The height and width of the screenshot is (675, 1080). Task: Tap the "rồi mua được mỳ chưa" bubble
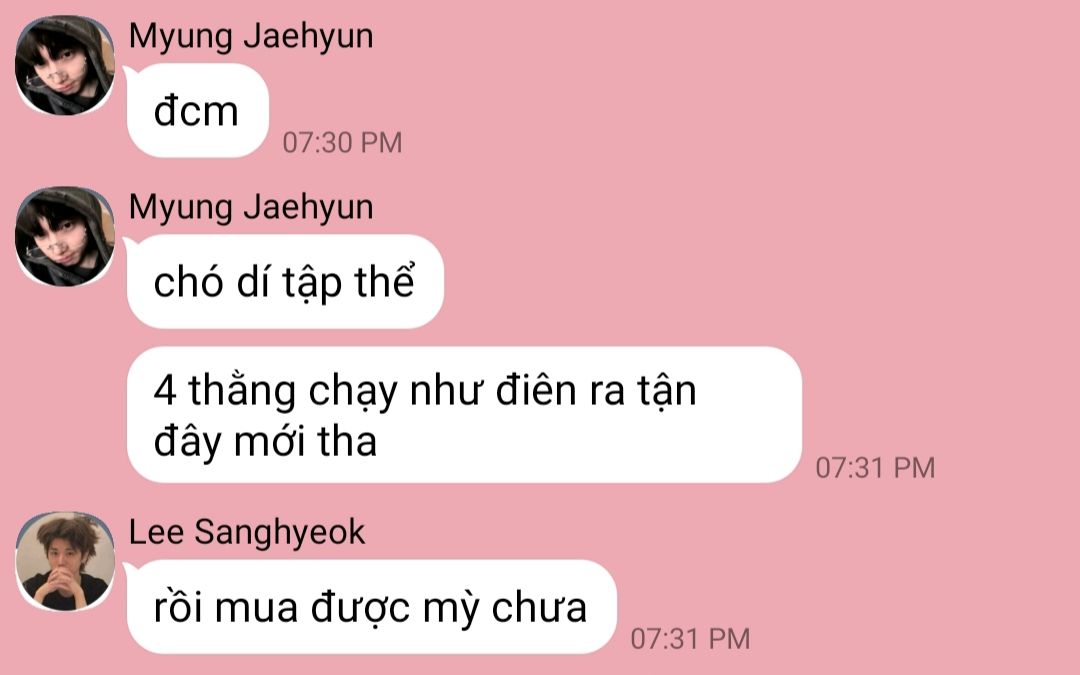tap(372, 607)
